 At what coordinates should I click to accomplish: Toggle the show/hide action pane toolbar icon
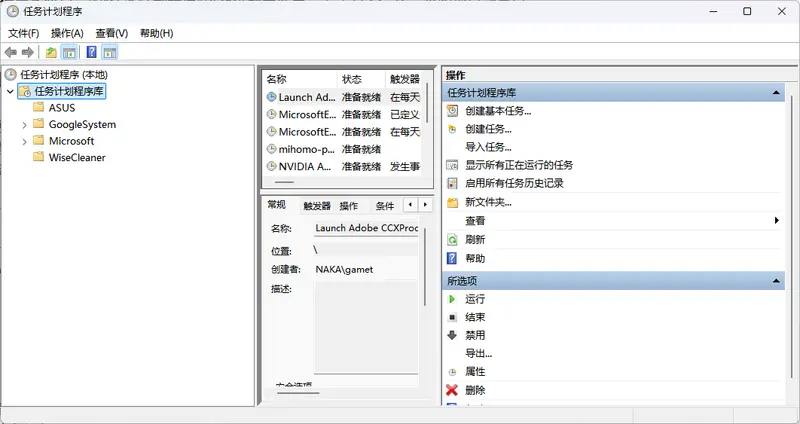(110, 52)
